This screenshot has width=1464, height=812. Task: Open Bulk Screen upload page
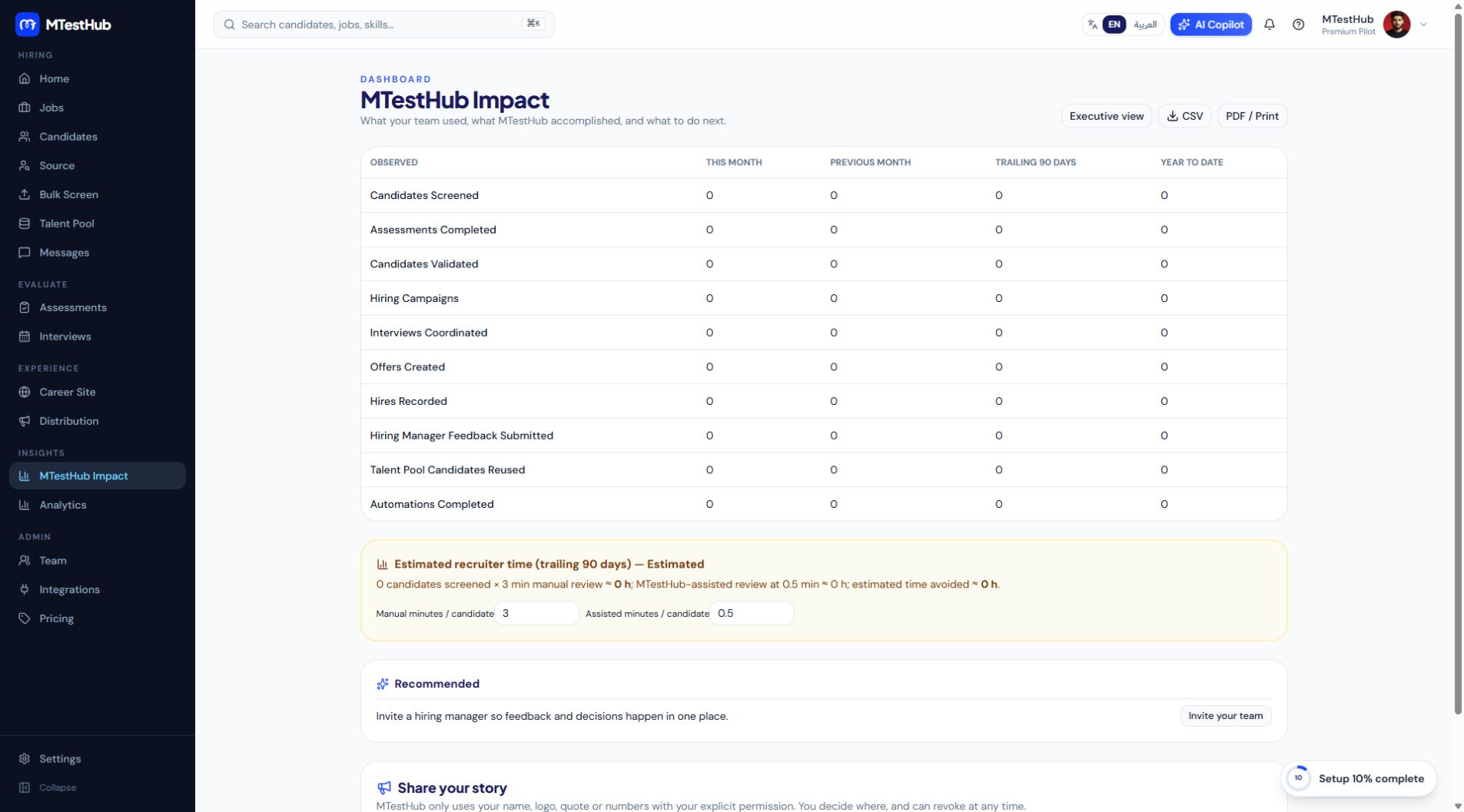pos(98,194)
